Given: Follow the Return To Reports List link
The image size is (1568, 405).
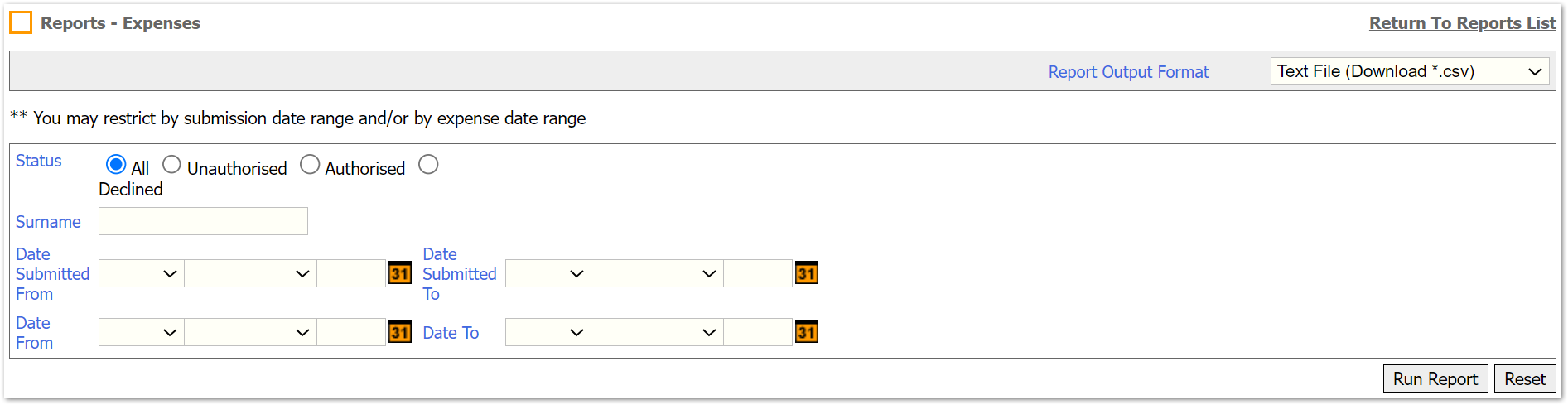Looking at the screenshot, I should pos(1462,23).
